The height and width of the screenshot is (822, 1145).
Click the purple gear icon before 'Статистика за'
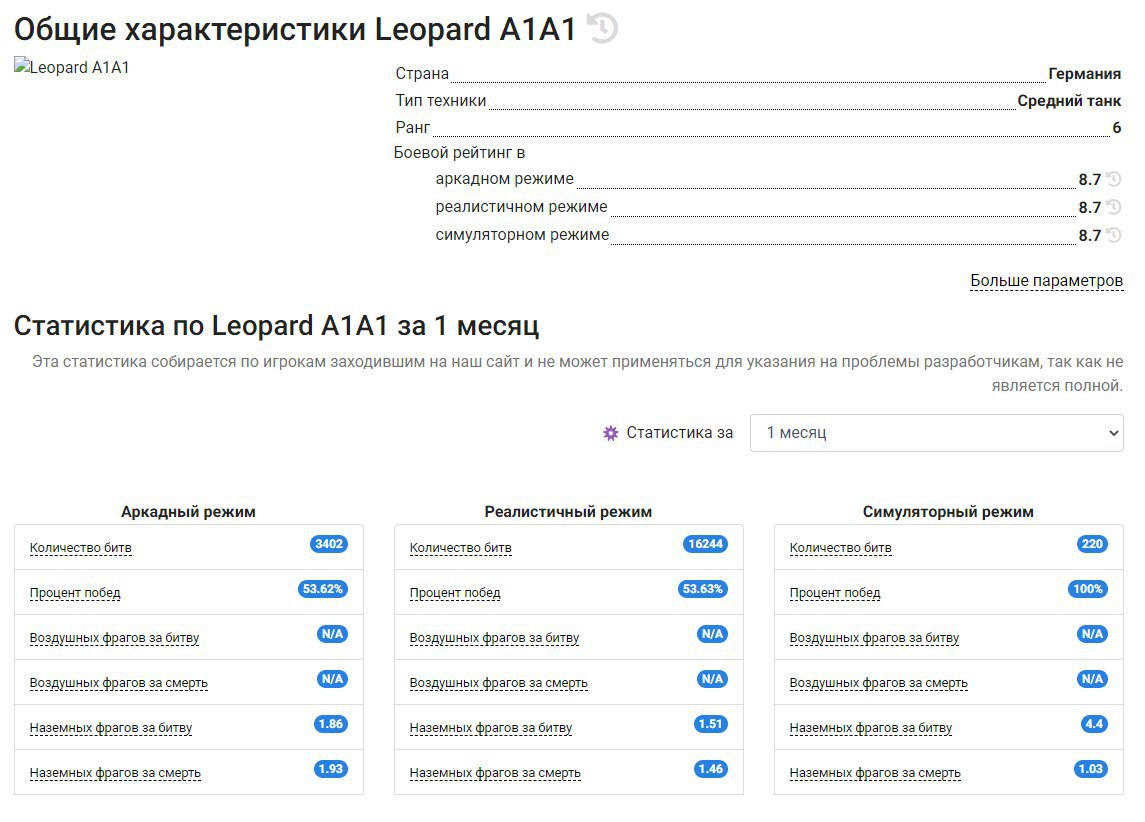[611, 433]
